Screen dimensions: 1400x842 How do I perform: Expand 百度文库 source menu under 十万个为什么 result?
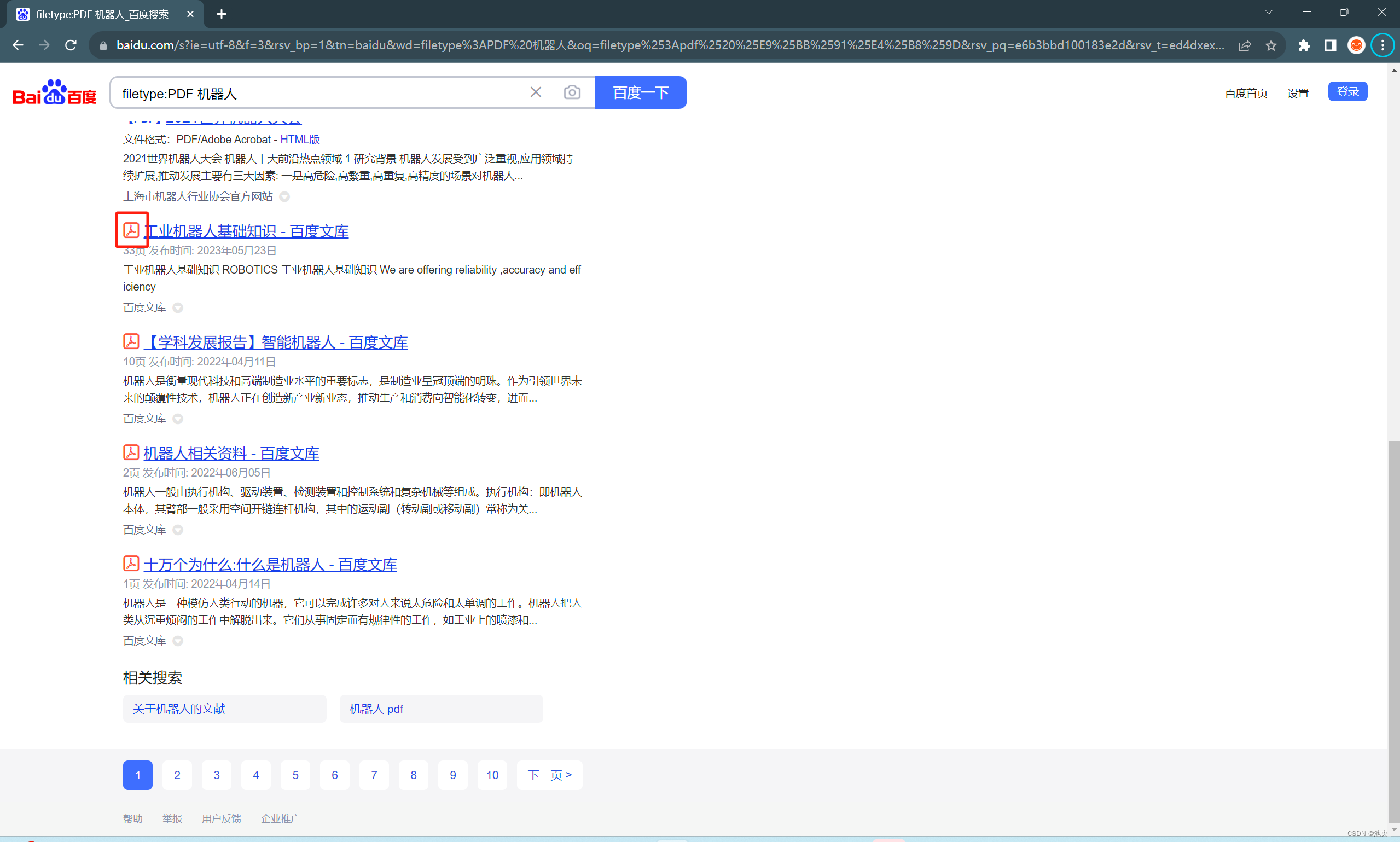tap(178, 641)
